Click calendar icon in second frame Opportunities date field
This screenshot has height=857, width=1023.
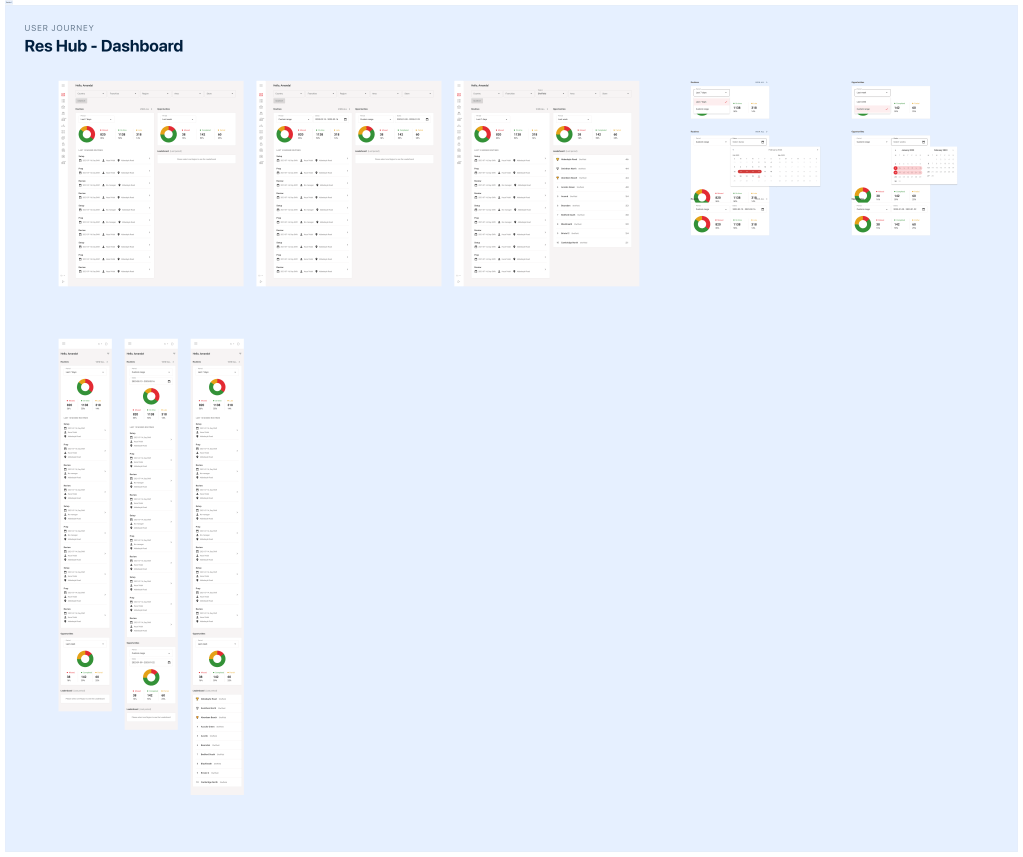click(x=427, y=119)
